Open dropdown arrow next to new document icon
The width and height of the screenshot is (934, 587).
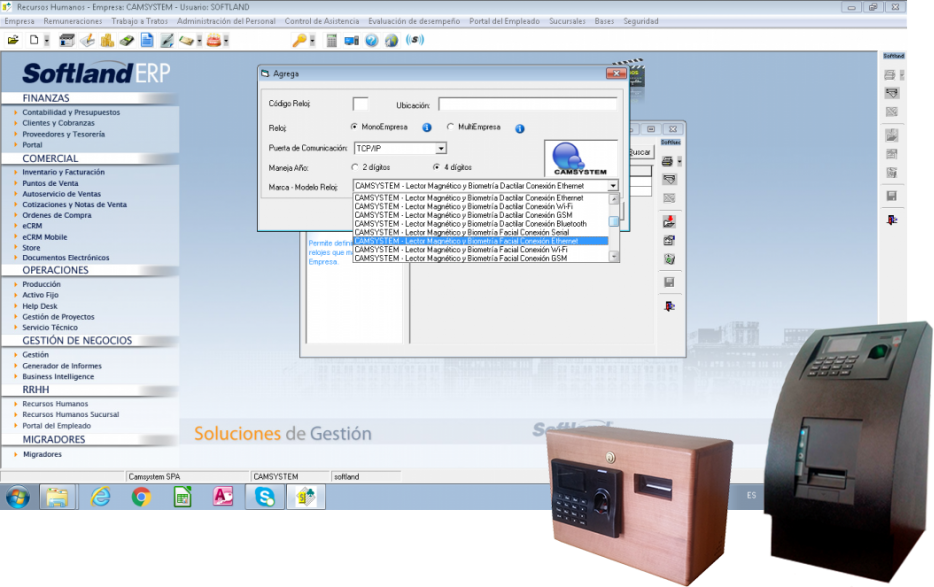click(46, 41)
